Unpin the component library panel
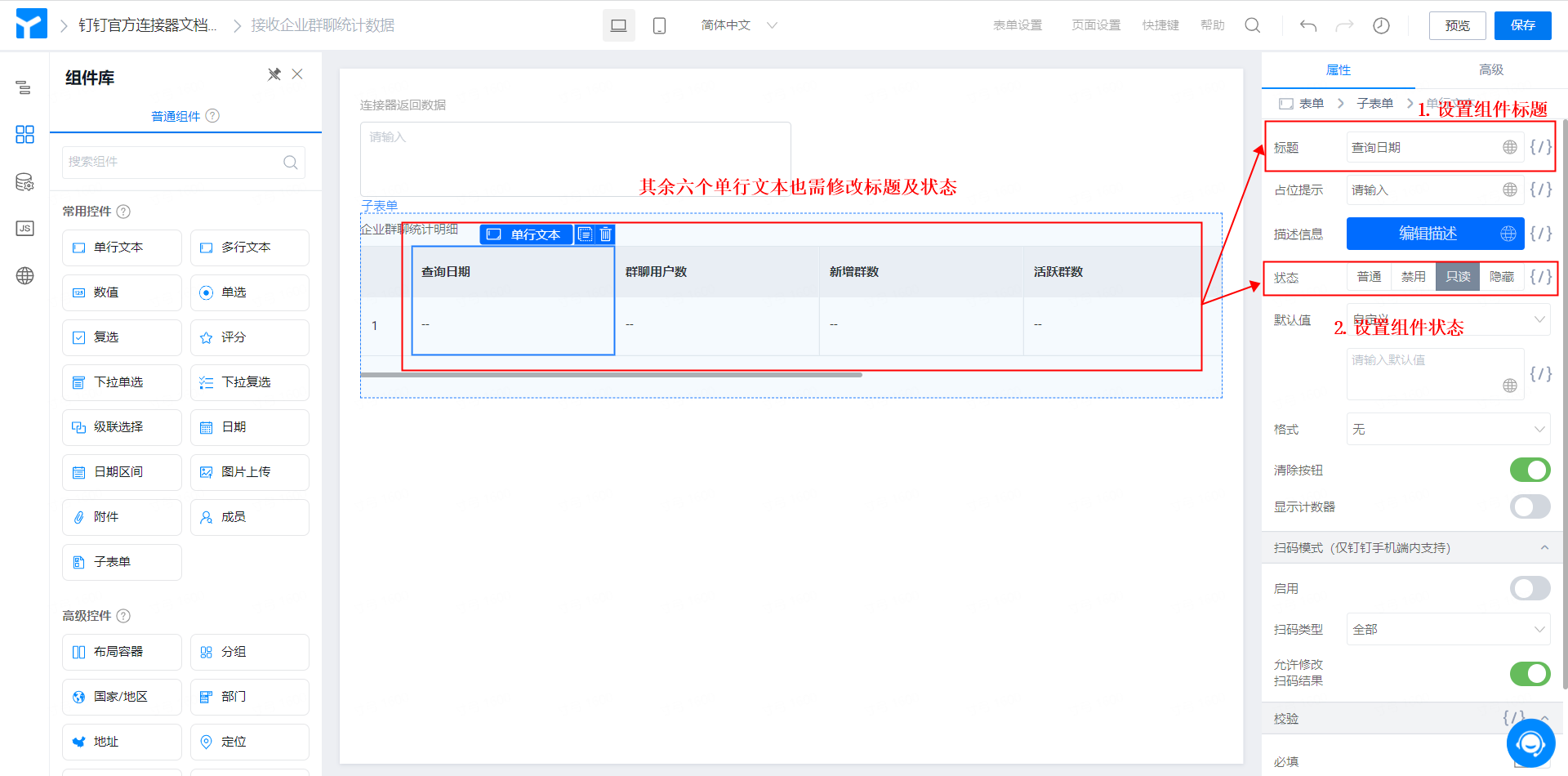1568x776 pixels. [274, 74]
